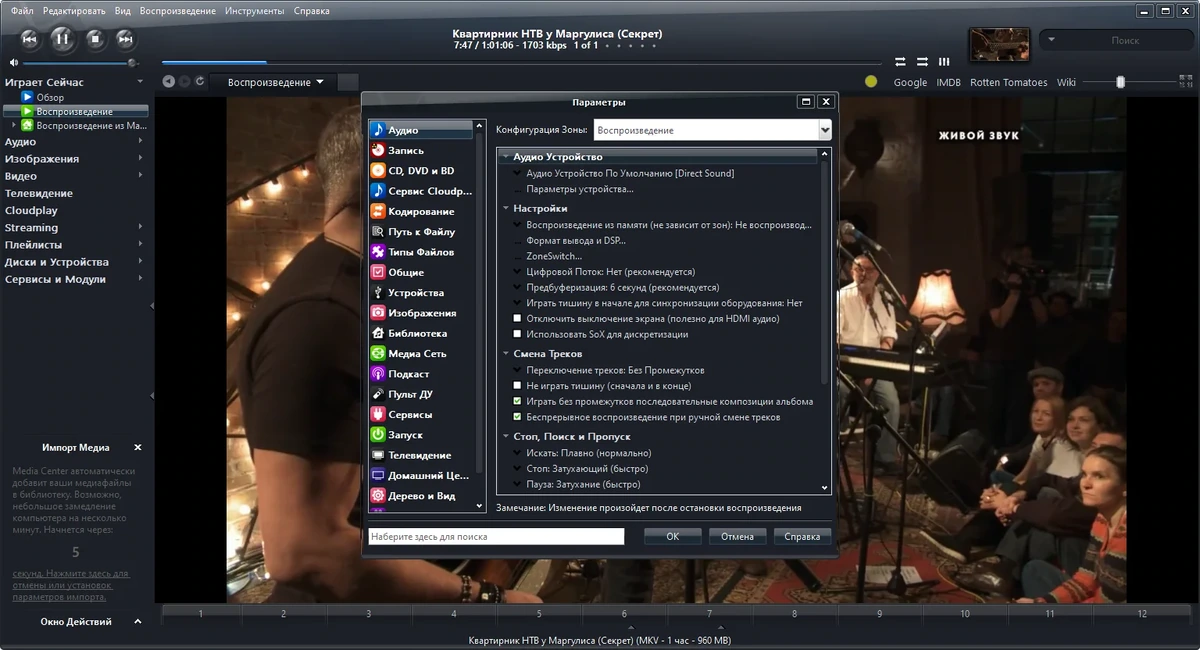
Task: Select CD, DVD и BD settings
Action: coord(420,171)
